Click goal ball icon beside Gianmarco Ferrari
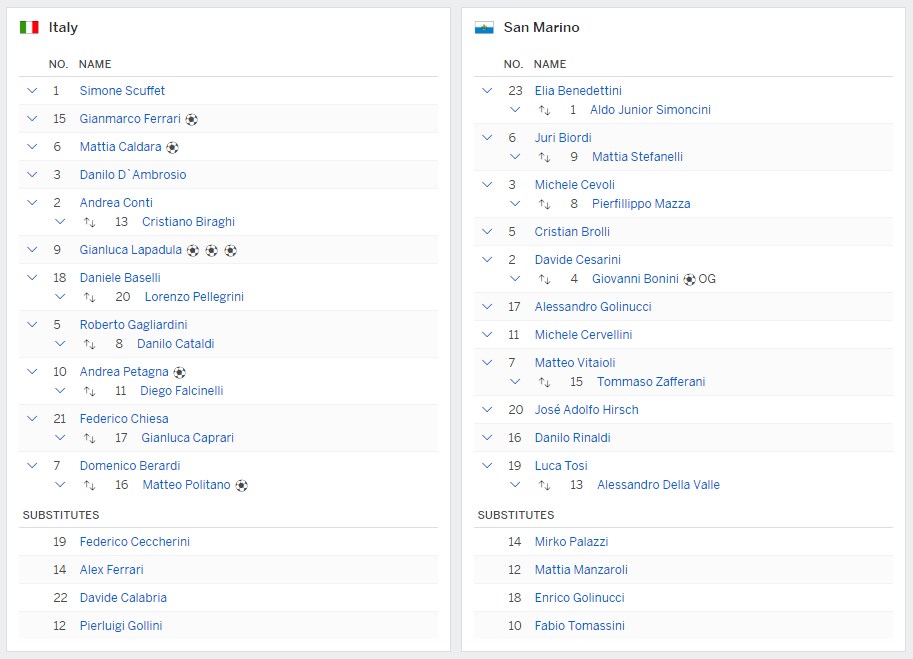The width and height of the screenshot is (913, 659). point(192,119)
